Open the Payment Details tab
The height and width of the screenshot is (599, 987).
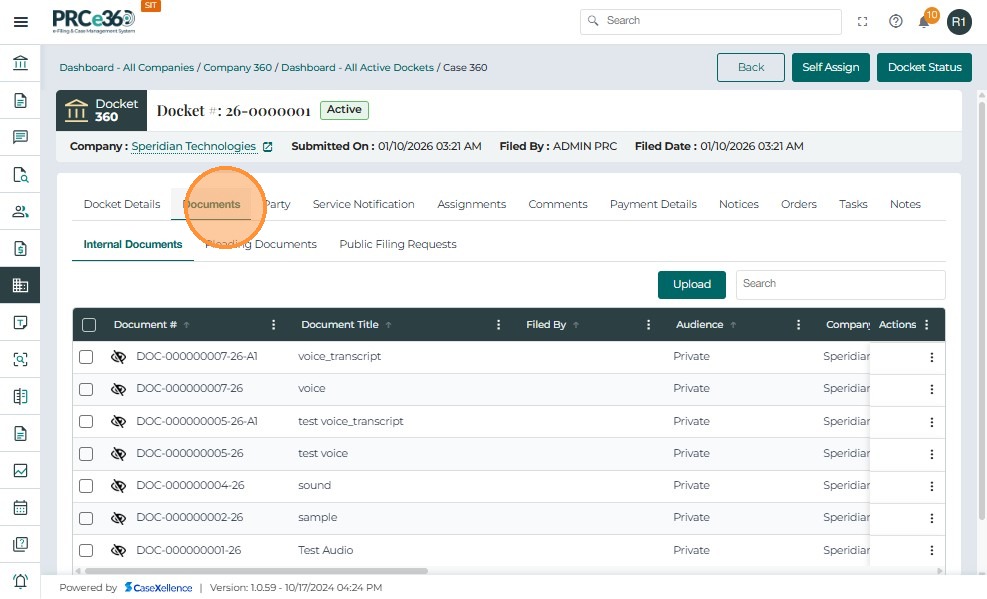653,204
